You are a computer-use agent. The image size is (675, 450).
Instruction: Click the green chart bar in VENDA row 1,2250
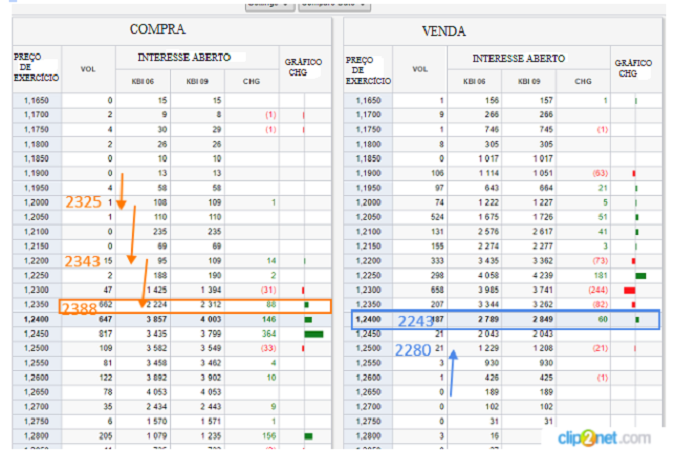coord(640,275)
